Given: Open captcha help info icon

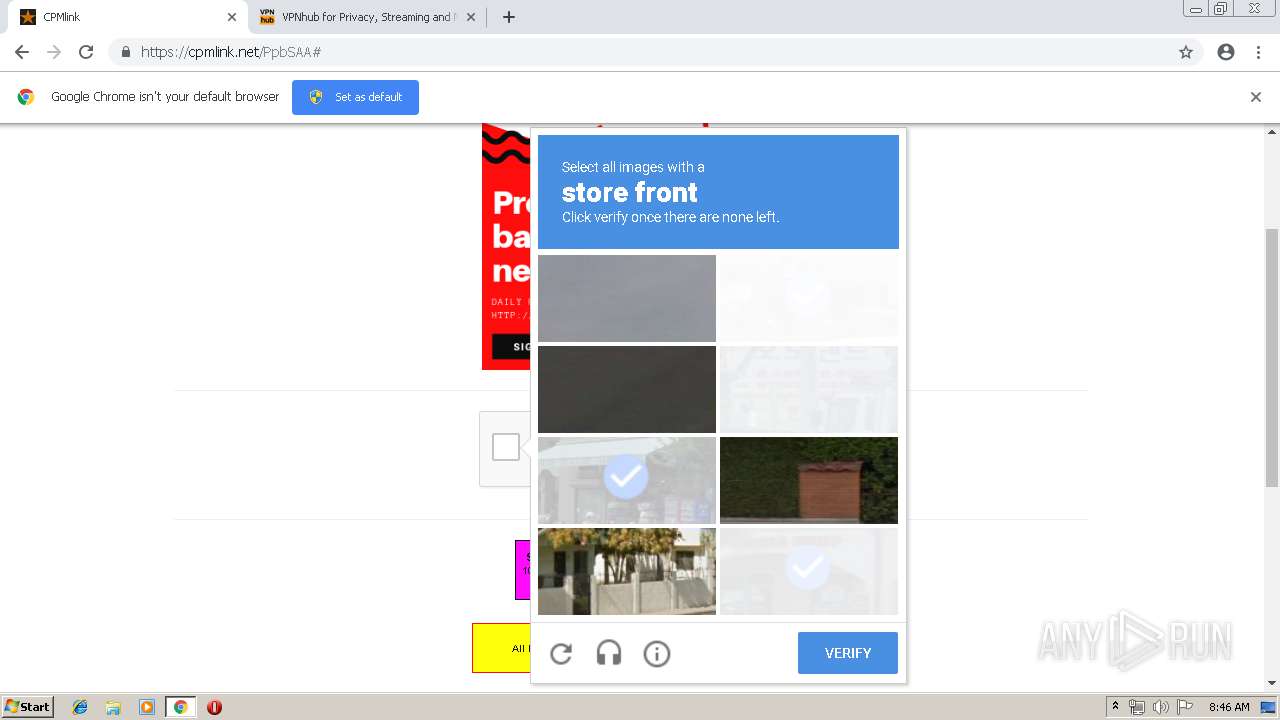Looking at the screenshot, I should 657,654.
